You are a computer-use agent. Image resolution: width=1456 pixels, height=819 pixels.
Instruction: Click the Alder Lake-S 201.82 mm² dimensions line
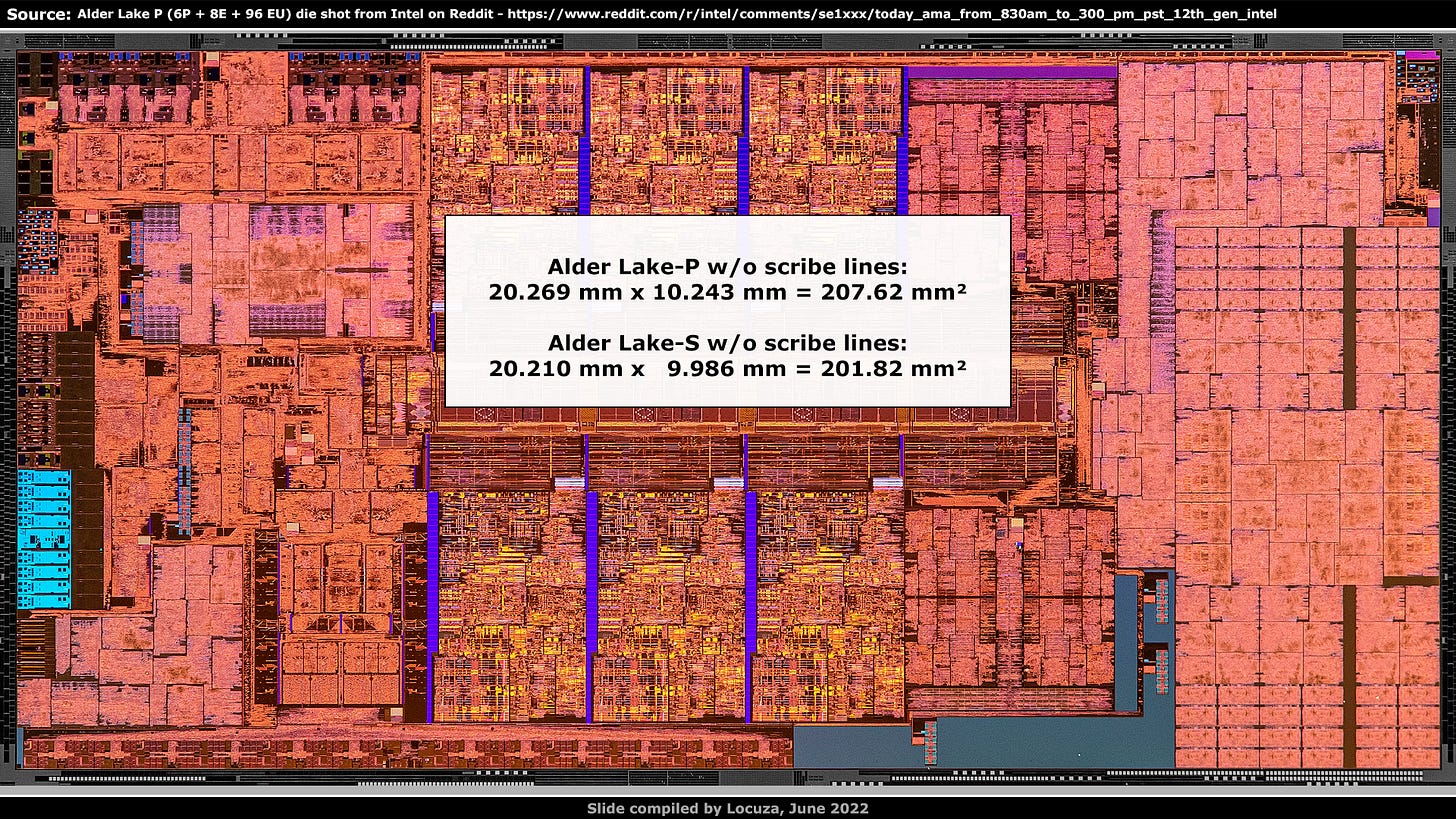tap(727, 368)
